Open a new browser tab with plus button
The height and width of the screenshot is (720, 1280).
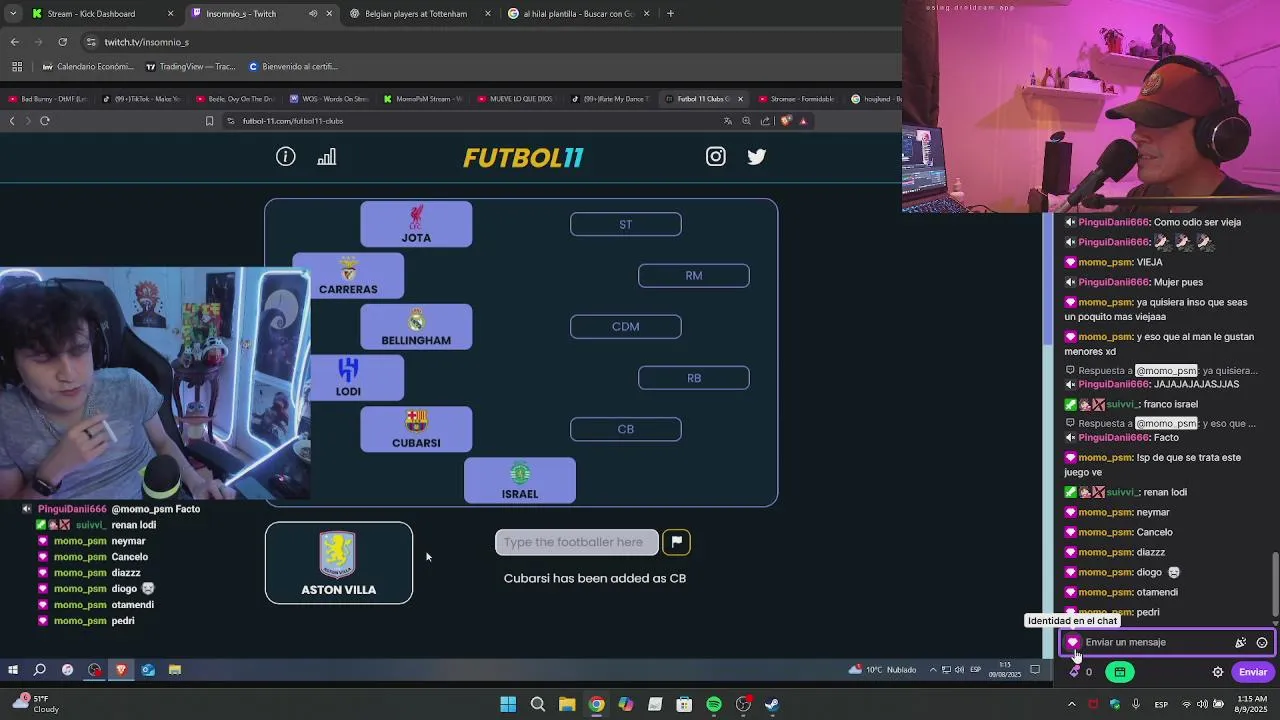[670, 14]
